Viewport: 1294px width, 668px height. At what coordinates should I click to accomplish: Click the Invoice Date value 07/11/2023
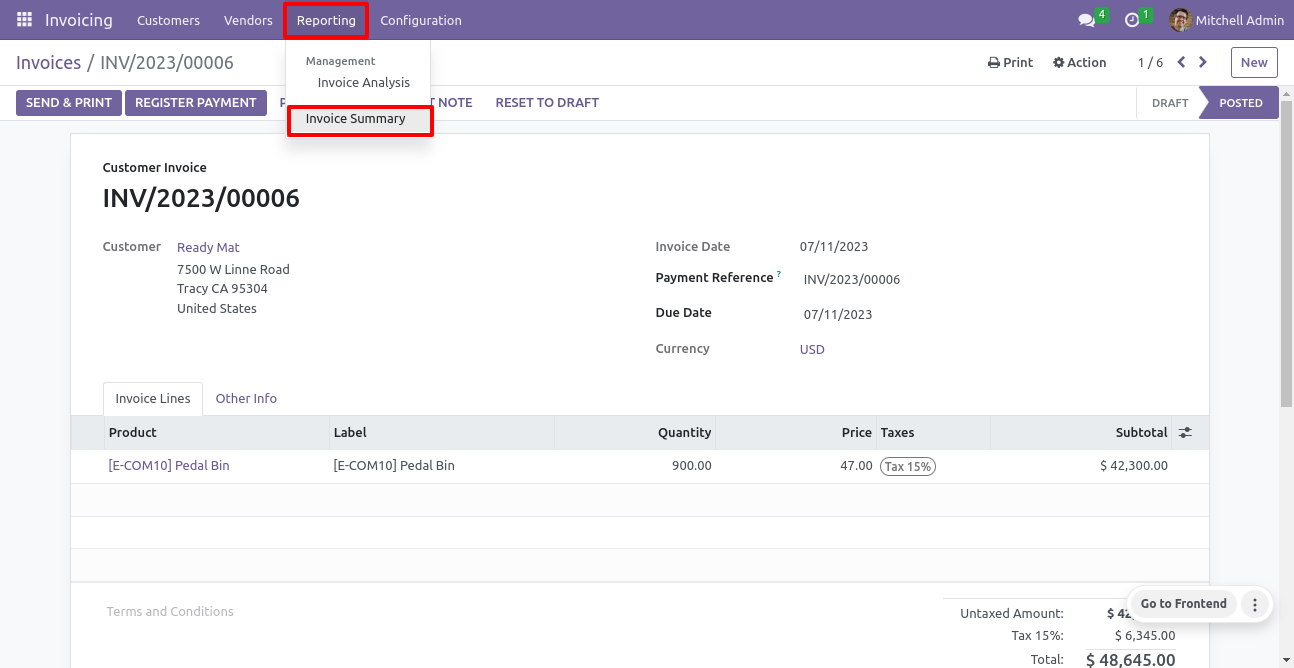(x=834, y=247)
